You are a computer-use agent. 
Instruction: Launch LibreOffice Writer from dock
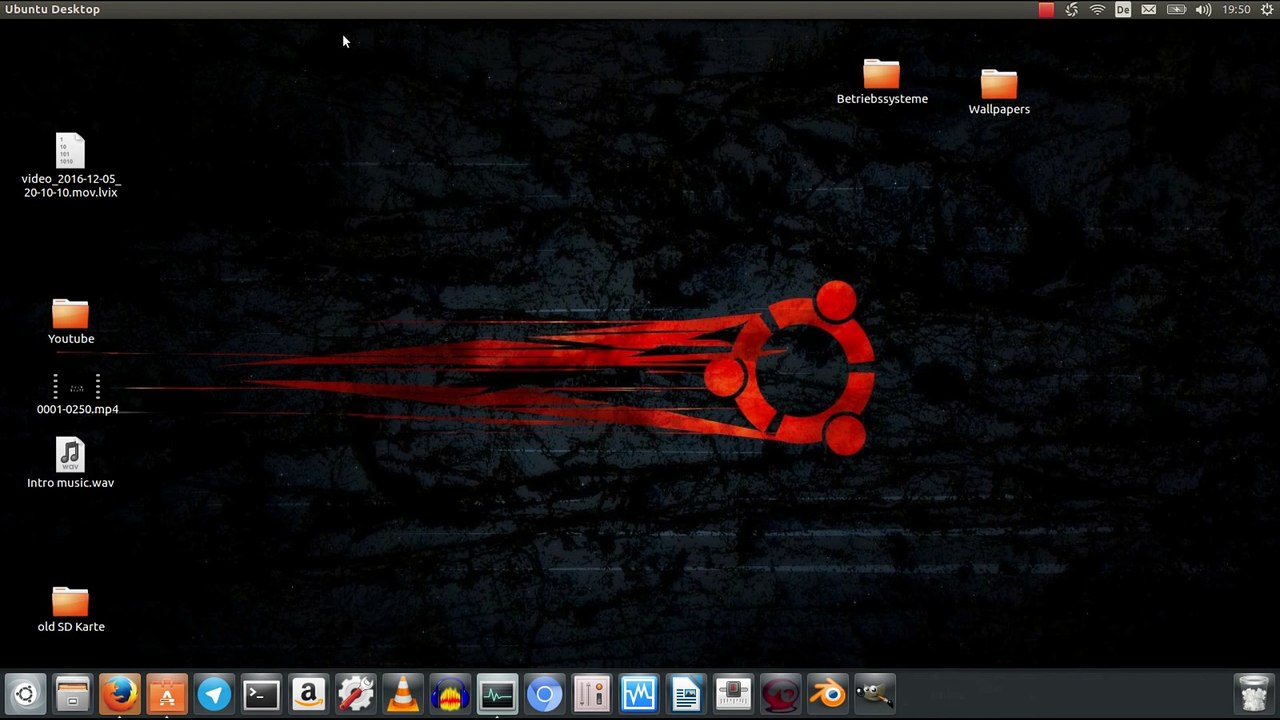point(686,694)
